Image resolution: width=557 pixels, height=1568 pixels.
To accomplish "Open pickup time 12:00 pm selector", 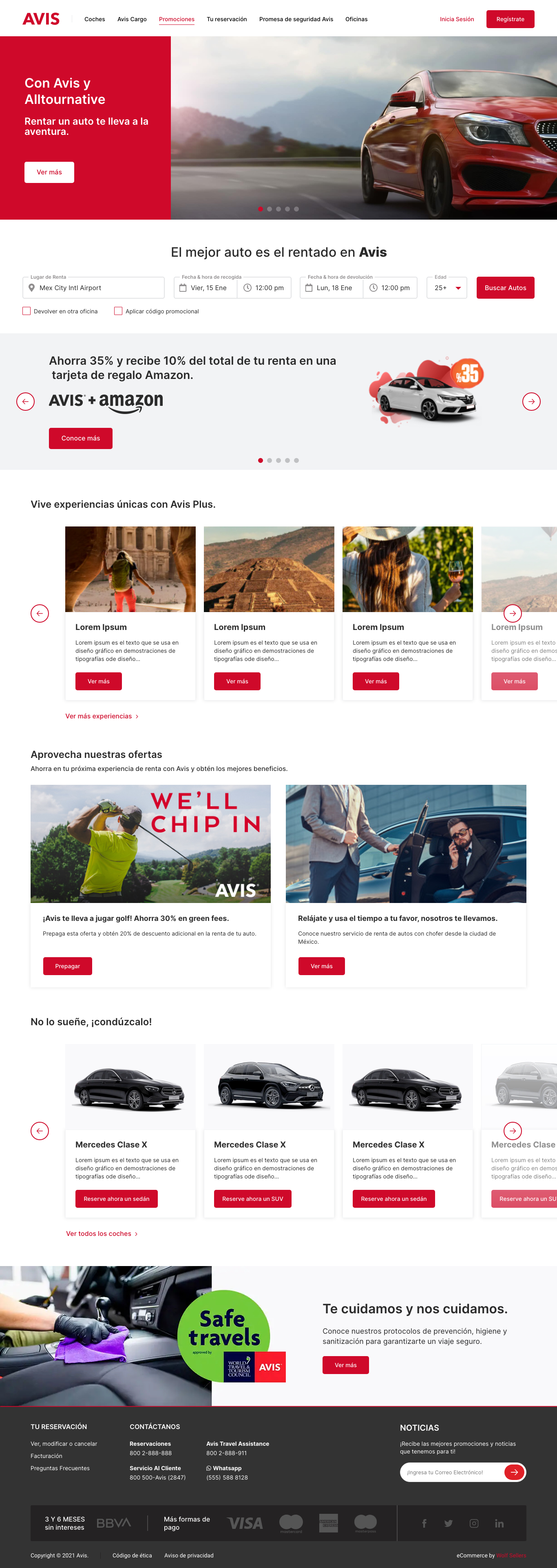I will coord(264,288).
